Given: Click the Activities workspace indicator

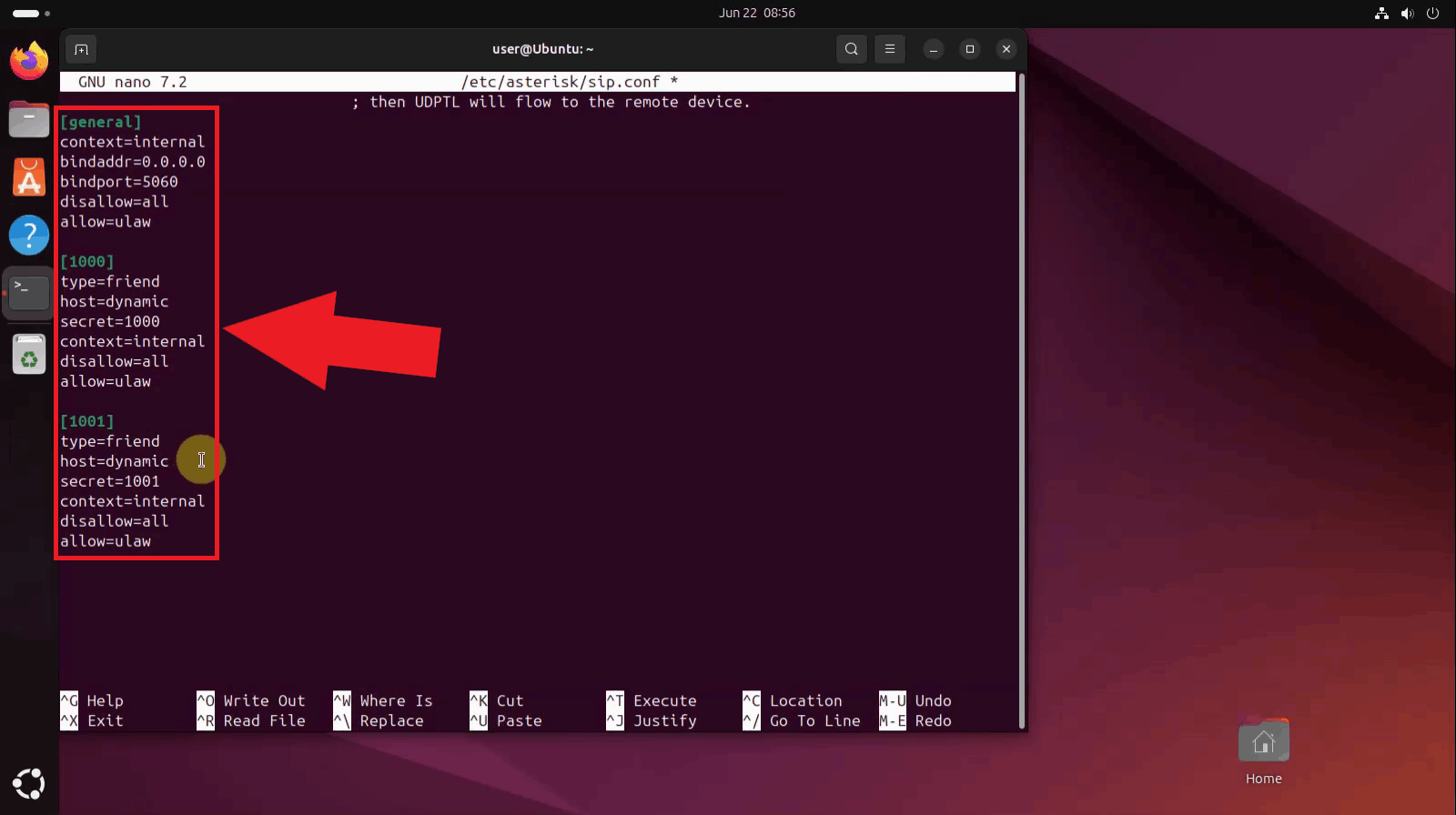Looking at the screenshot, I should [x=31, y=13].
